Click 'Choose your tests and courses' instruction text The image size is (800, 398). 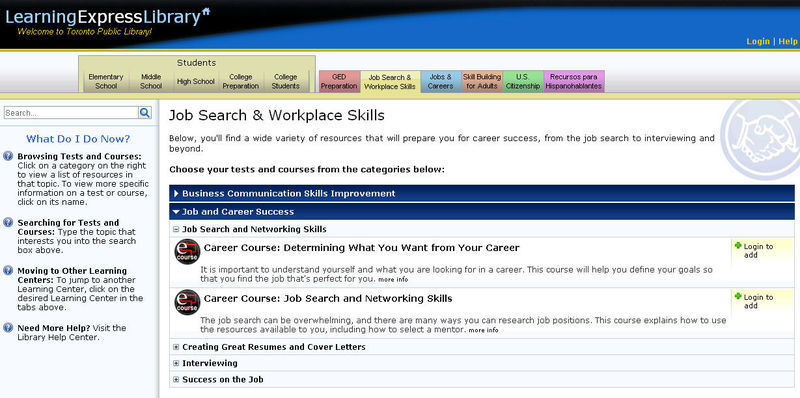click(x=307, y=169)
